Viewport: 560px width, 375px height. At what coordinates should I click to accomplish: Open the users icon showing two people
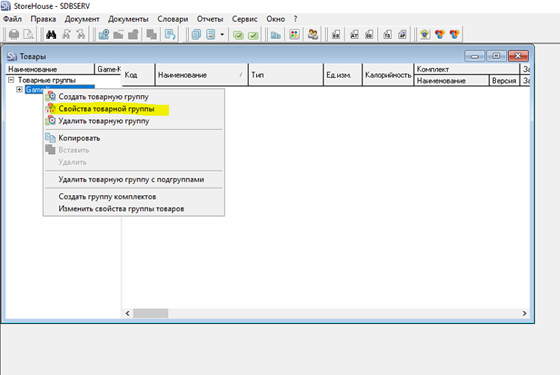pos(313,34)
